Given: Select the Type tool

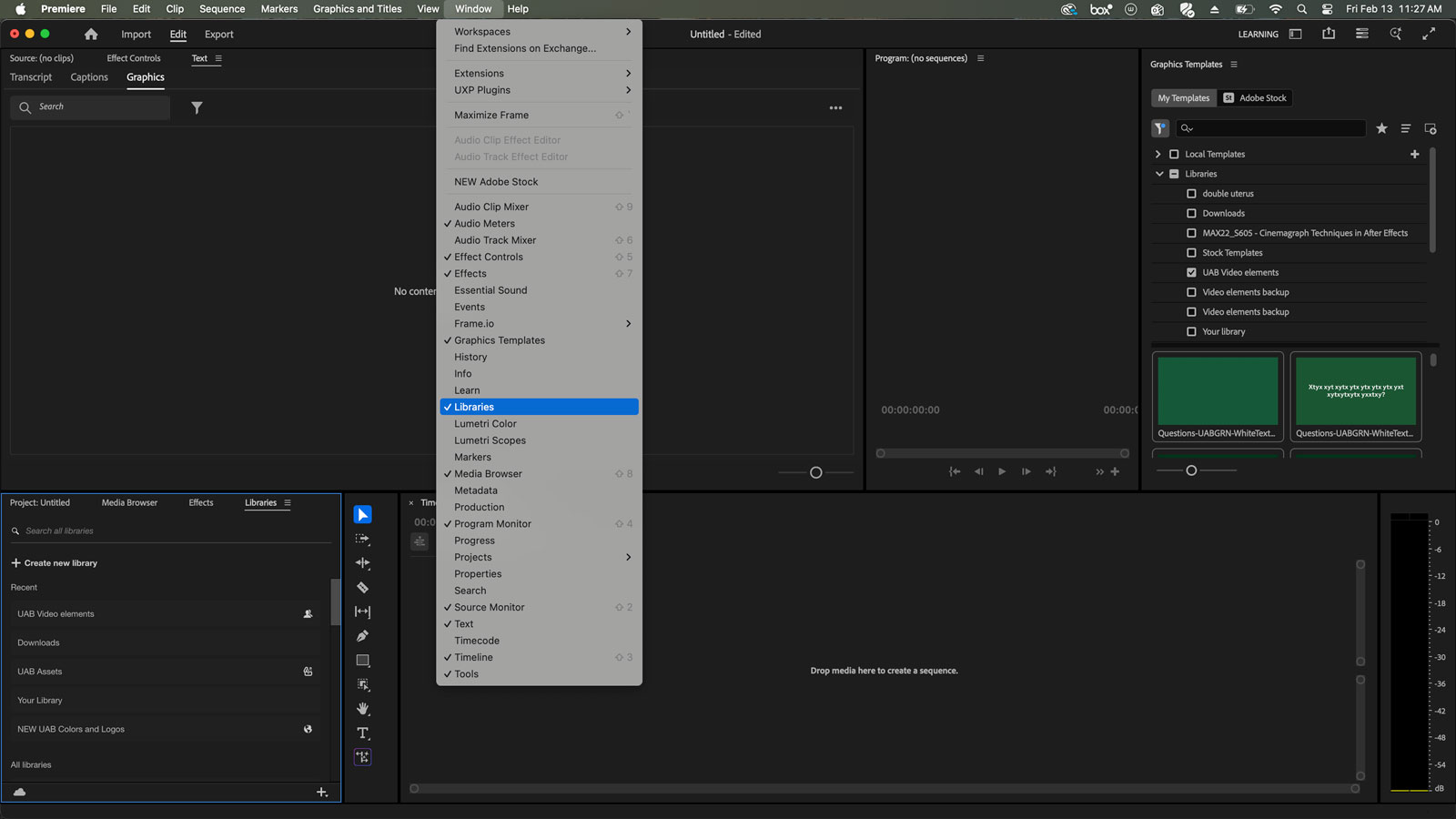Looking at the screenshot, I should [x=362, y=733].
